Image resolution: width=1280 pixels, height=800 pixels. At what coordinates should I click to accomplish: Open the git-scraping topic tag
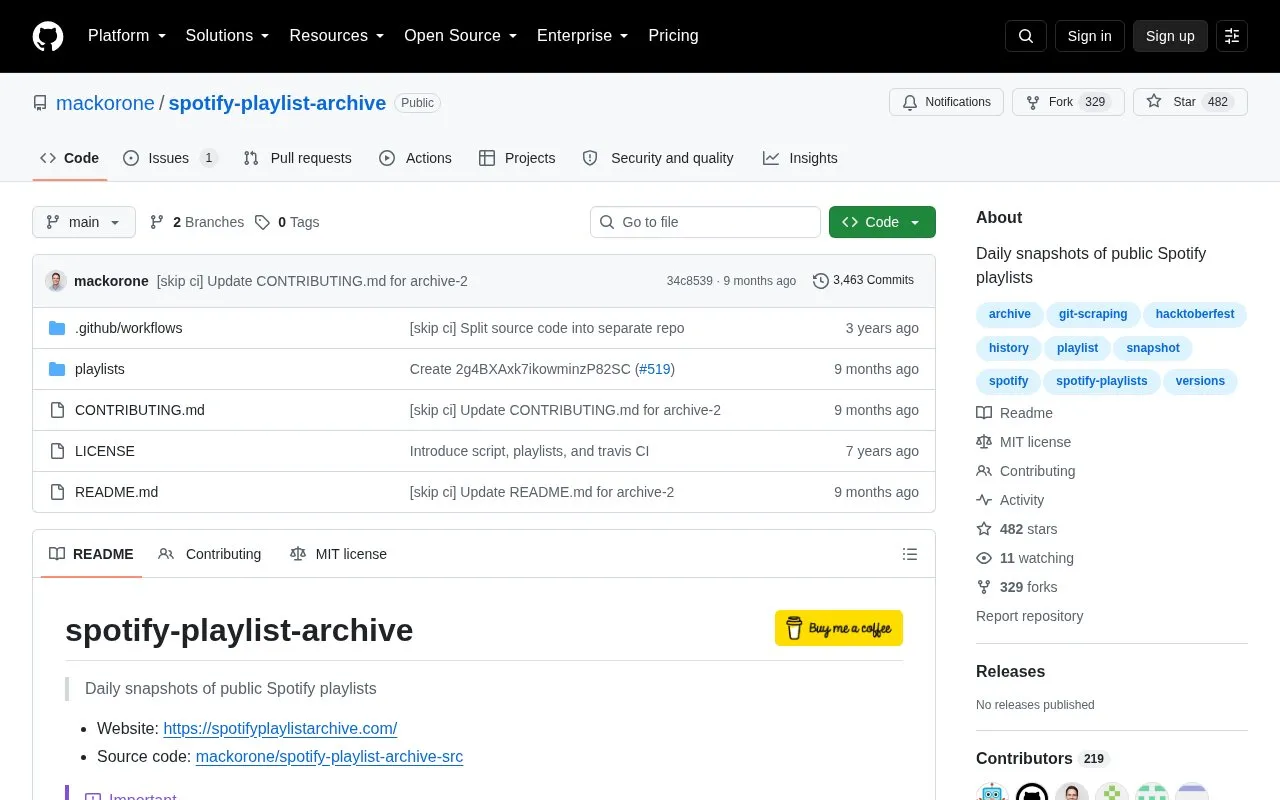1093,314
